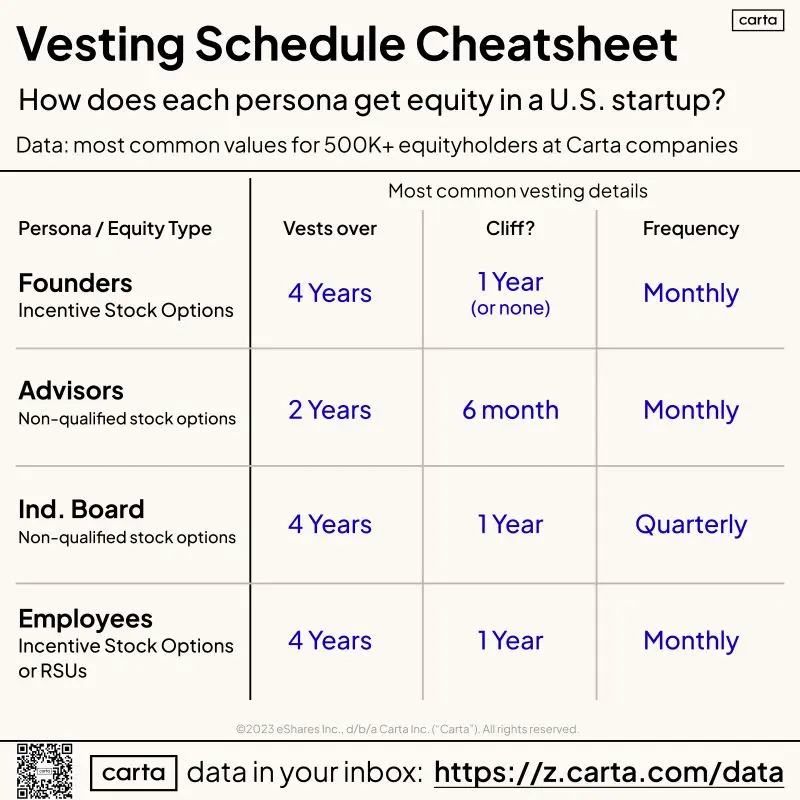
Task: Click the Quarterly frequency cell
Action: 691,525
